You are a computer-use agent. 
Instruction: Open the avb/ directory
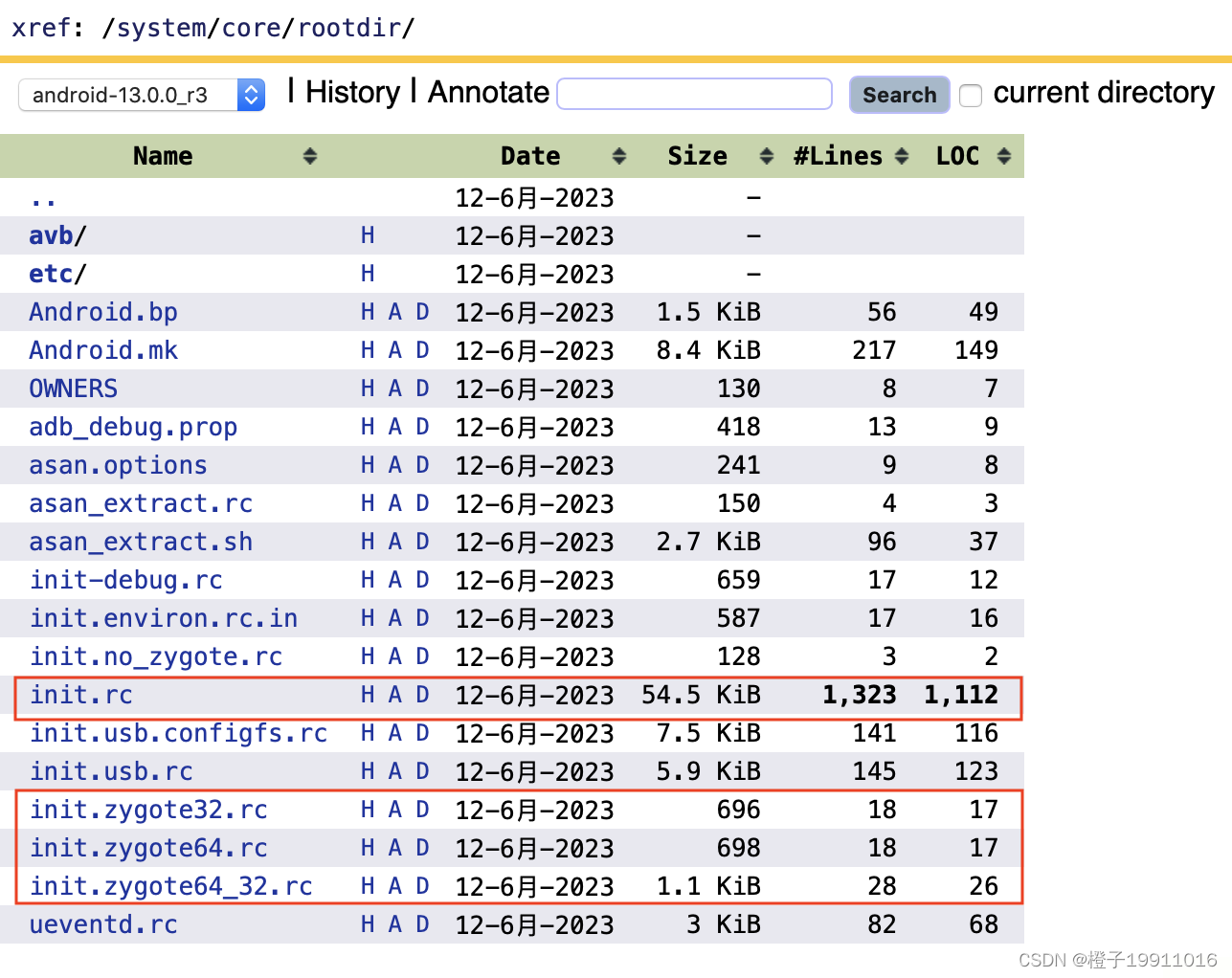click(x=57, y=235)
